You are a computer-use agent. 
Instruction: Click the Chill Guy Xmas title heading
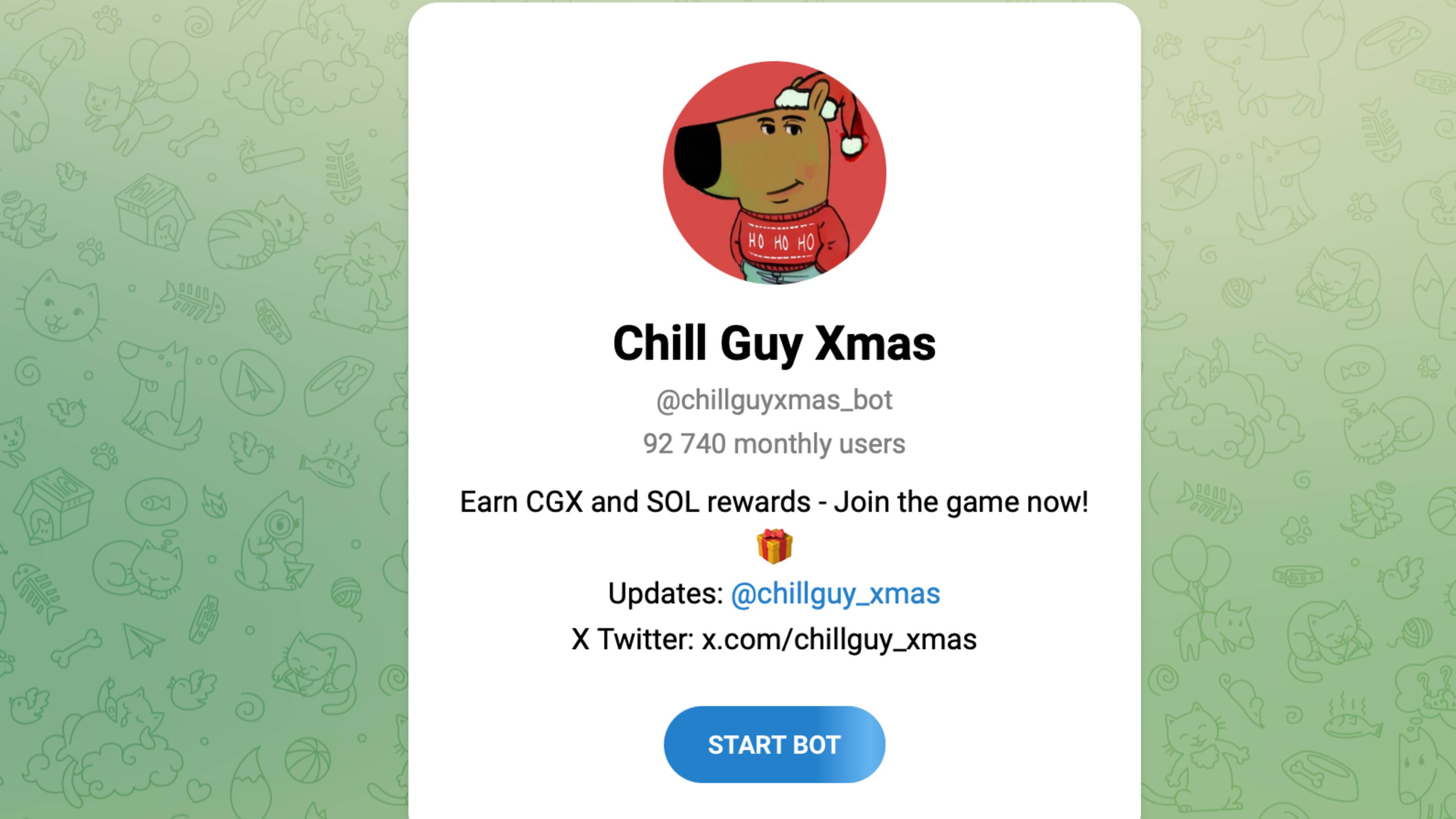click(774, 343)
